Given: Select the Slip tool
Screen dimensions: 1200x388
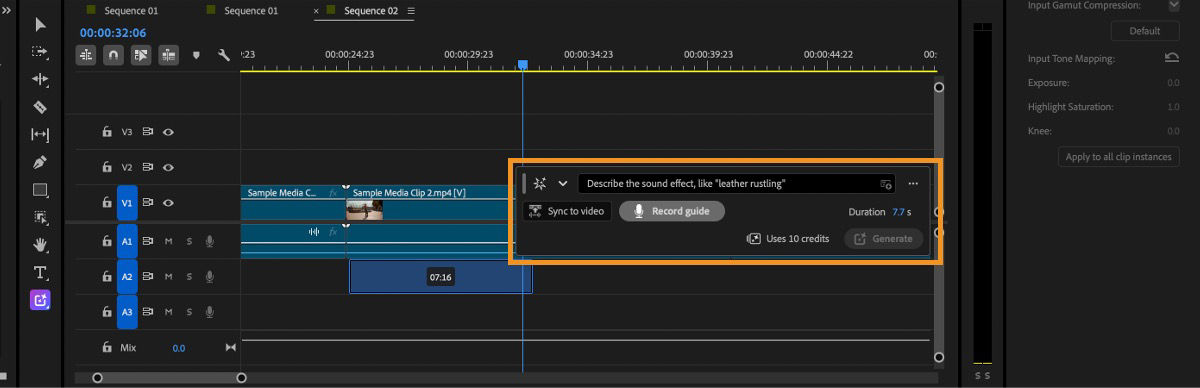Looking at the screenshot, I should point(40,135).
